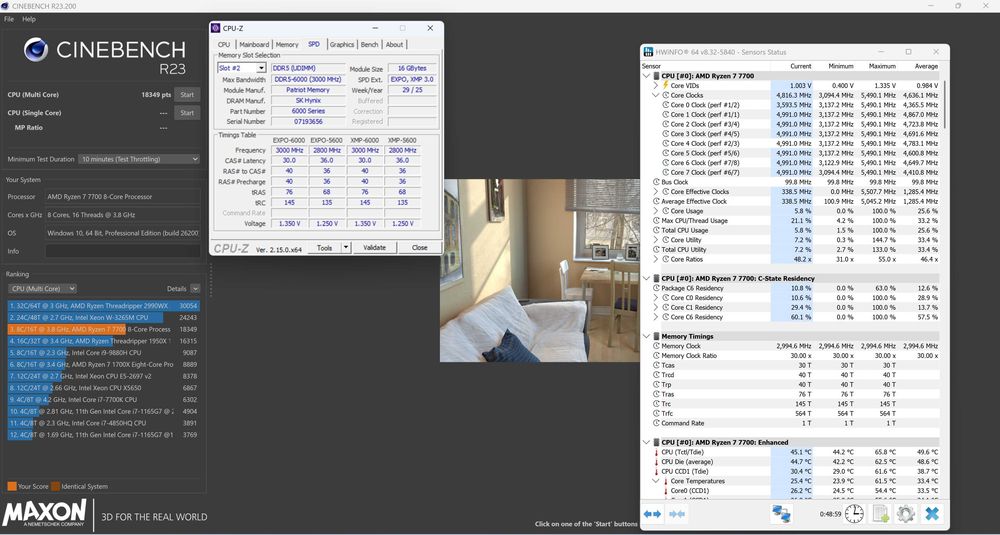Click the Package C6 Residency row
This screenshot has height=535, width=1000.
(791, 288)
